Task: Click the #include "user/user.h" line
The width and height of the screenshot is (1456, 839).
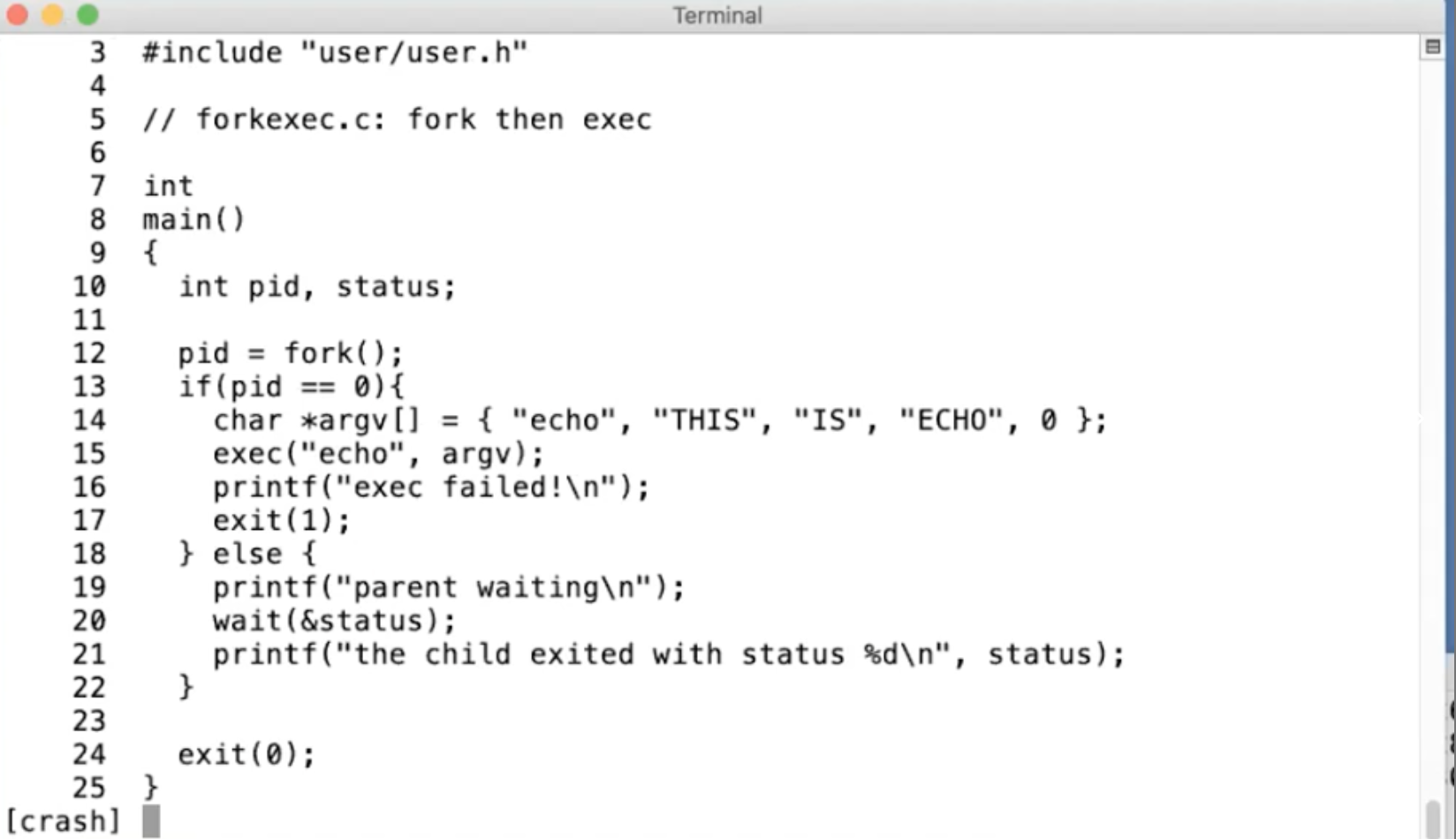Action: (335, 53)
